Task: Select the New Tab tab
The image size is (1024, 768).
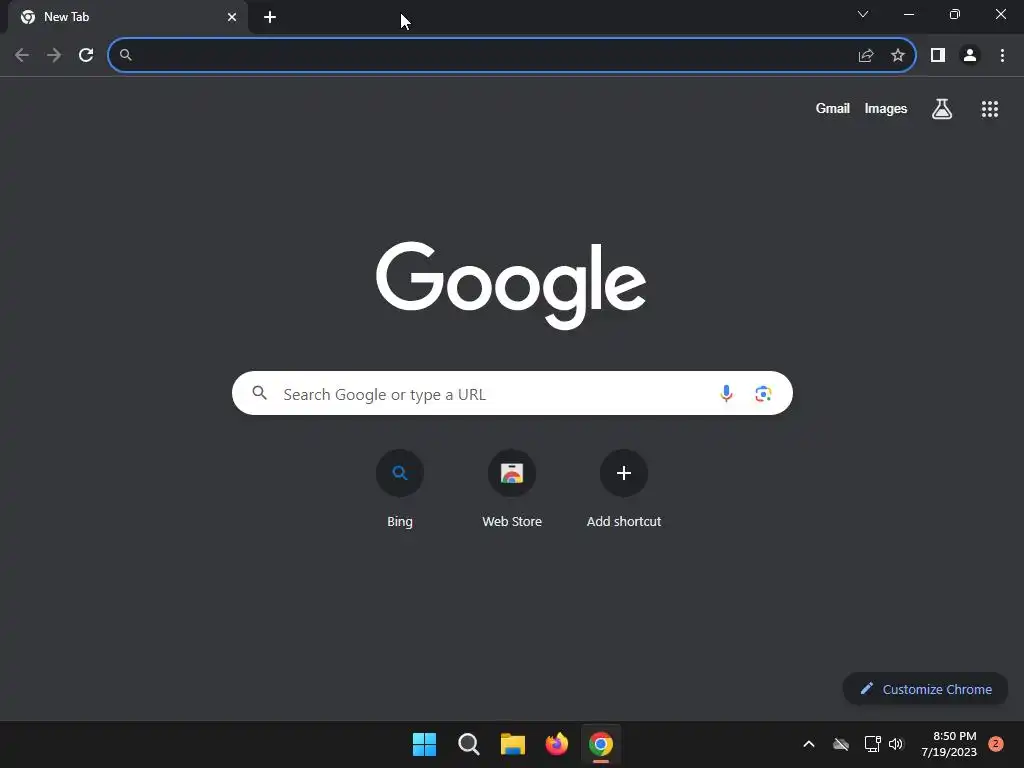Action: (127, 17)
